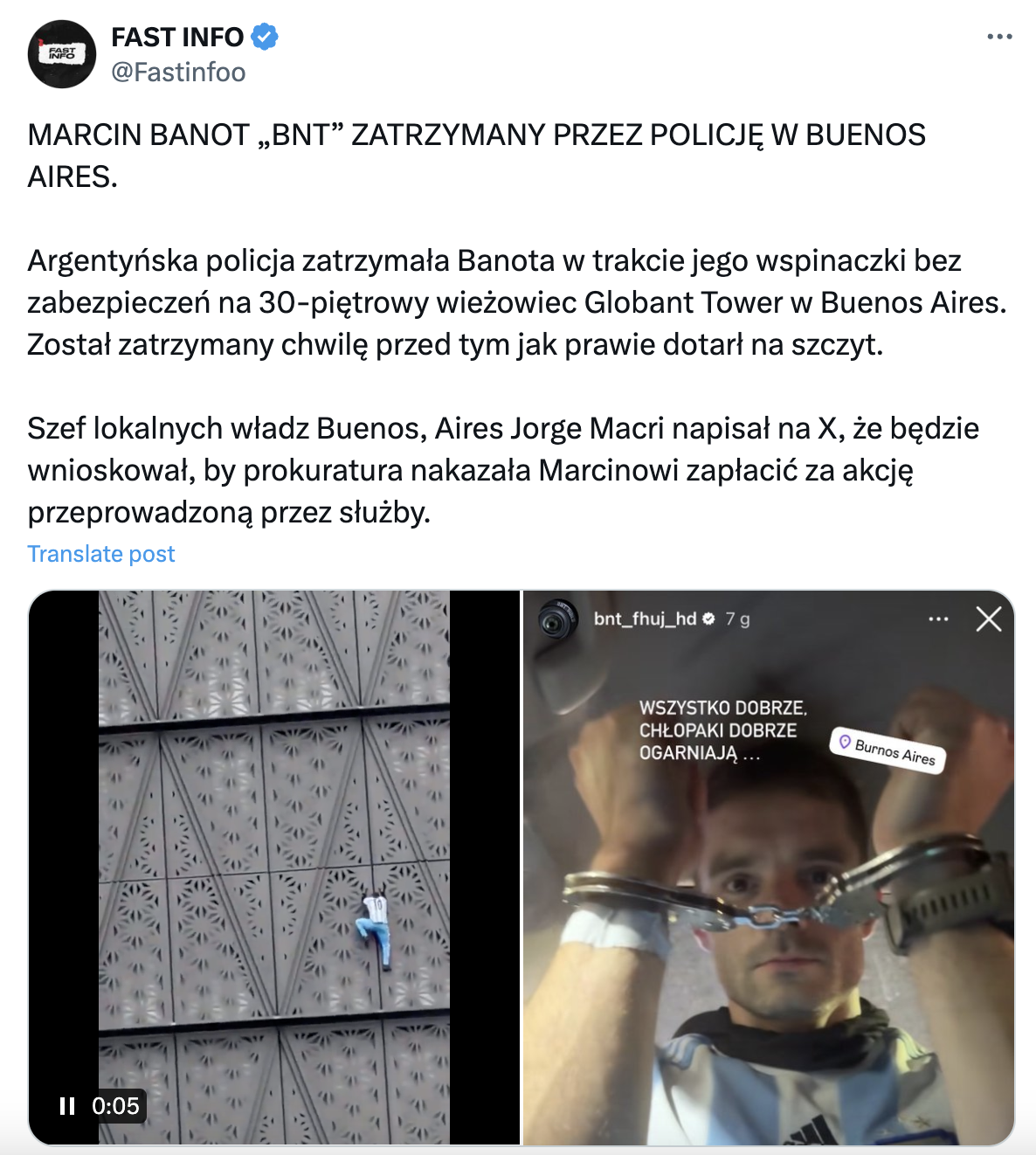1036x1155 pixels.
Task: Click the X close icon in the story image
Action: [x=989, y=619]
